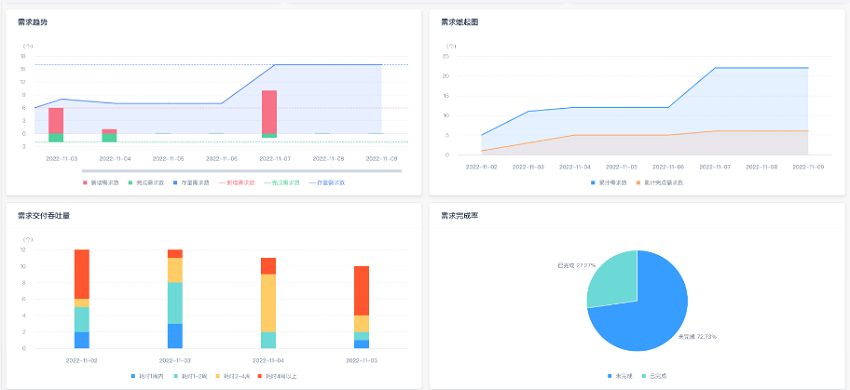850x390 pixels.
Task: Click the 需求交付吞吐量 chart title
Action: 43,215
